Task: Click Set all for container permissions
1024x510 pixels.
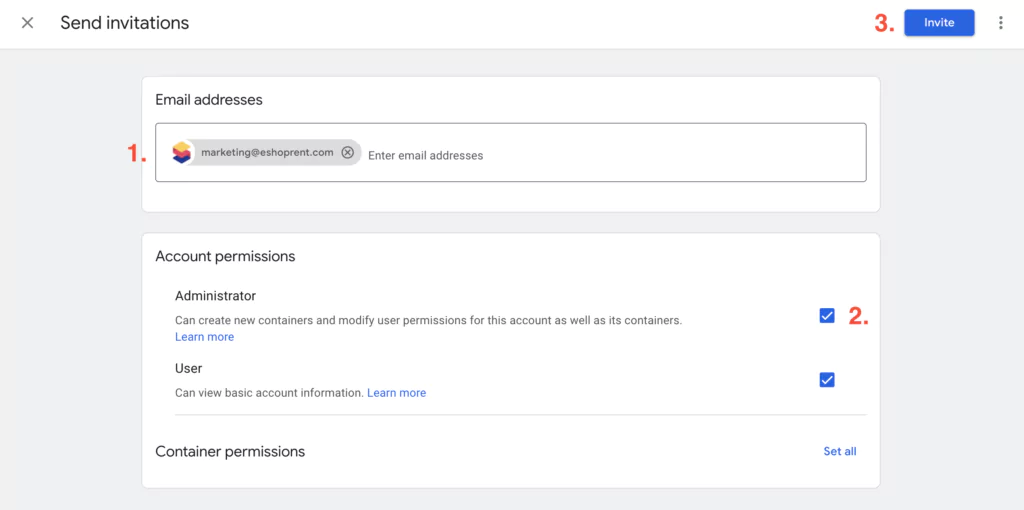Action: [839, 451]
